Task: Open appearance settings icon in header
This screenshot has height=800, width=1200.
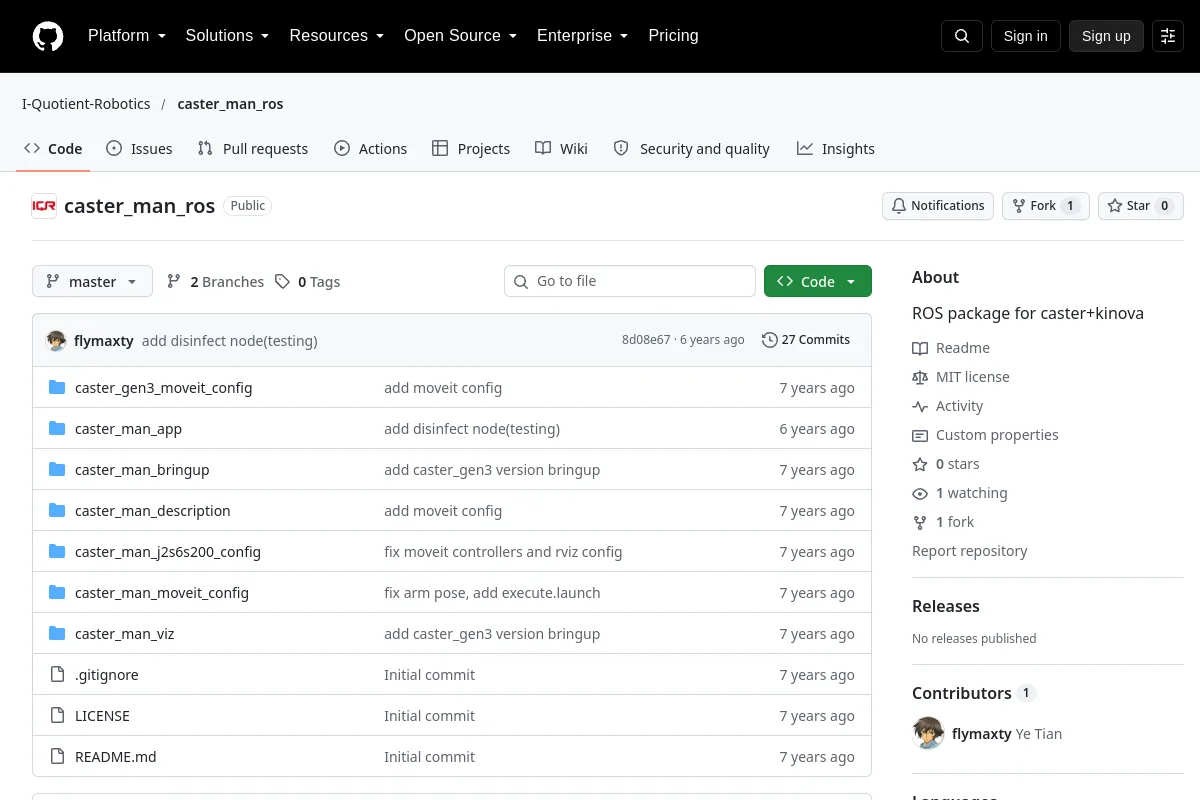Action: pos(1168,36)
